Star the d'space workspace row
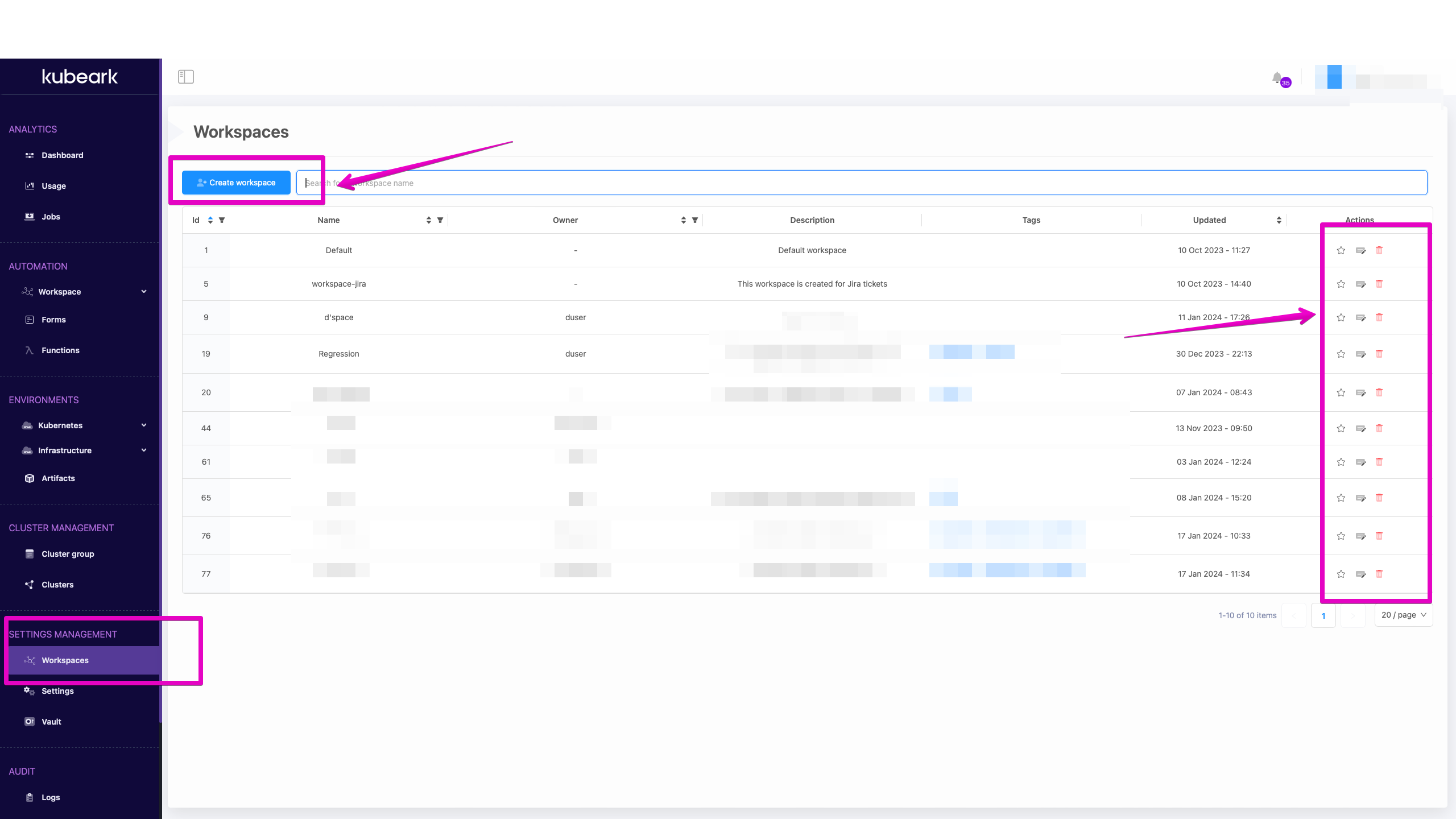The image size is (1456, 819). tap(1341, 317)
